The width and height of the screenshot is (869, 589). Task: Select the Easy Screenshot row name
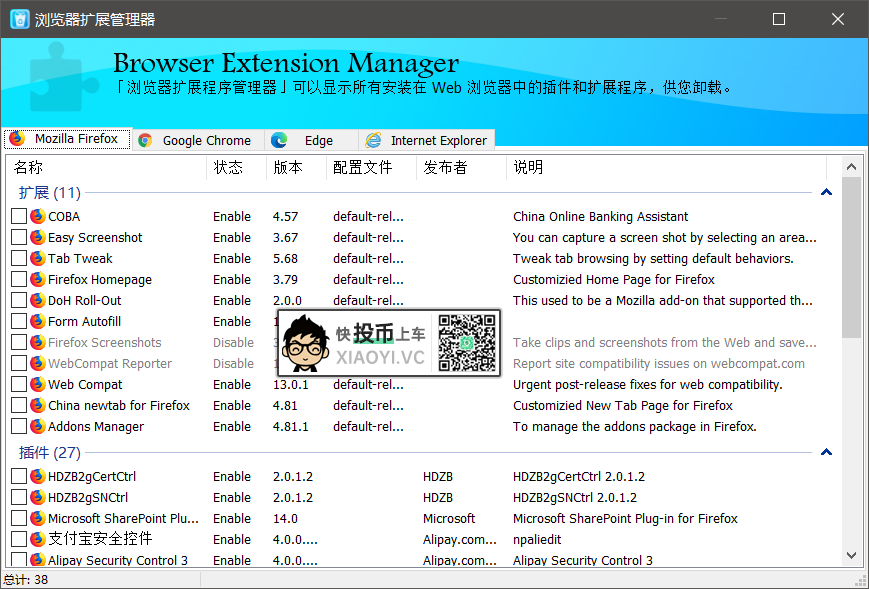[x=95, y=238]
